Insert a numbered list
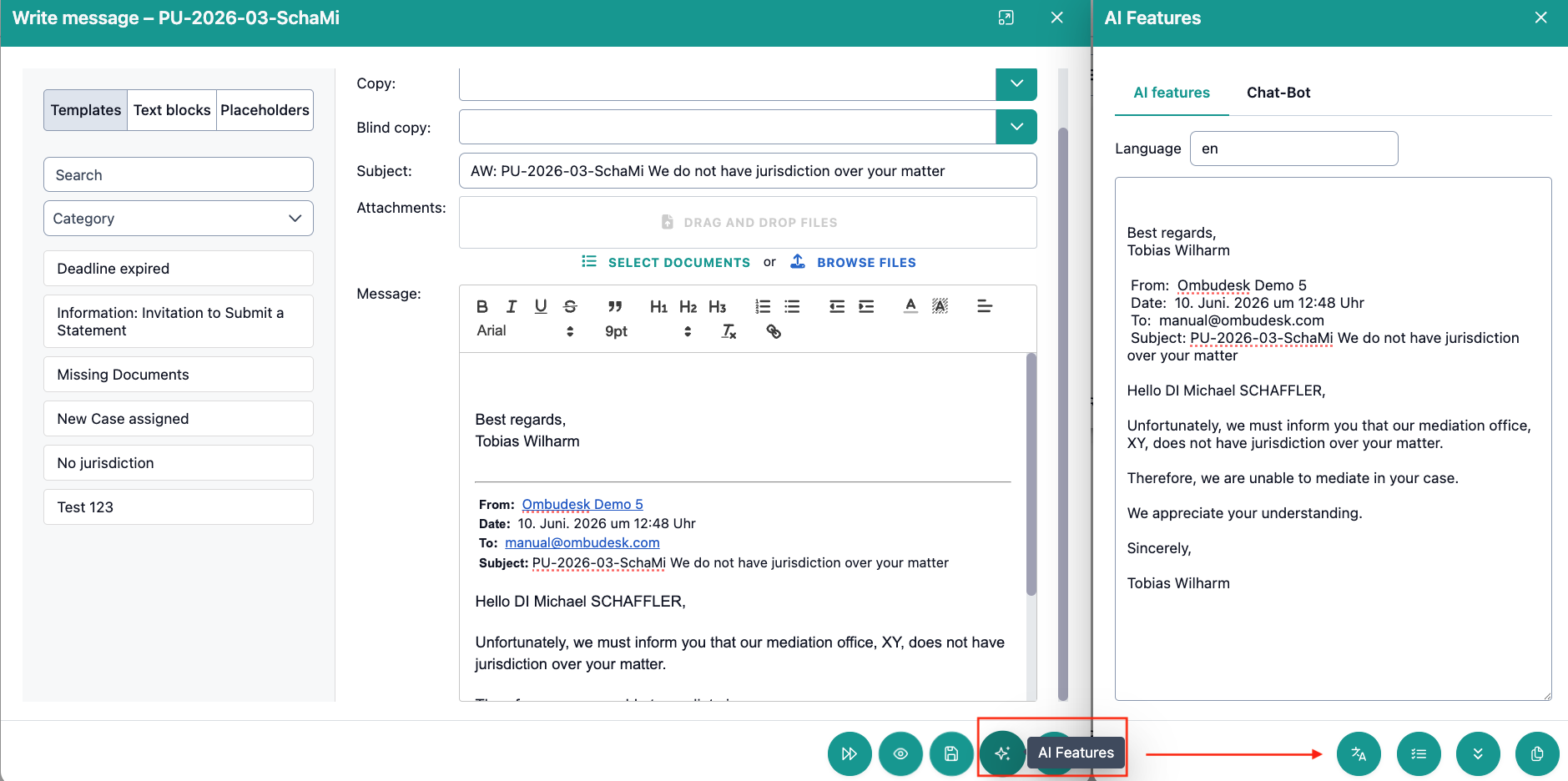Screen dimensions: 1568x781 (x=763, y=306)
